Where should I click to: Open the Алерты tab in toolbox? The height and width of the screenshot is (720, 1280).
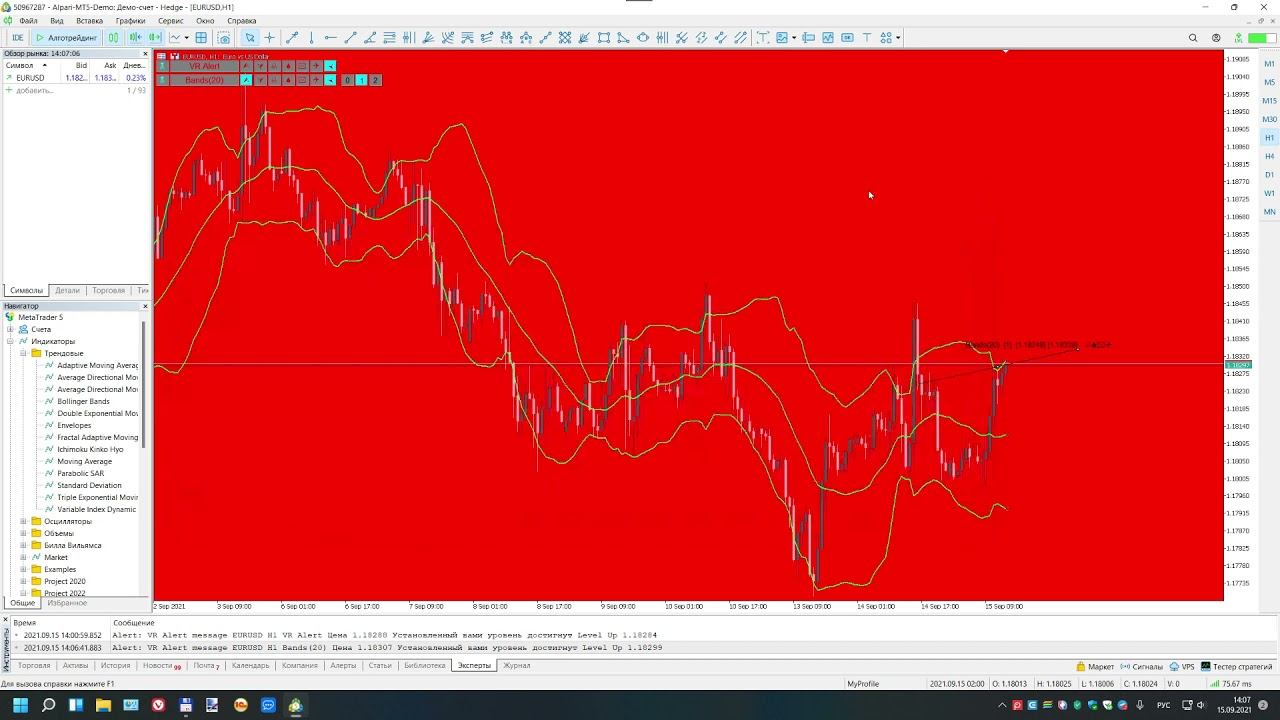pyautogui.click(x=343, y=665)
